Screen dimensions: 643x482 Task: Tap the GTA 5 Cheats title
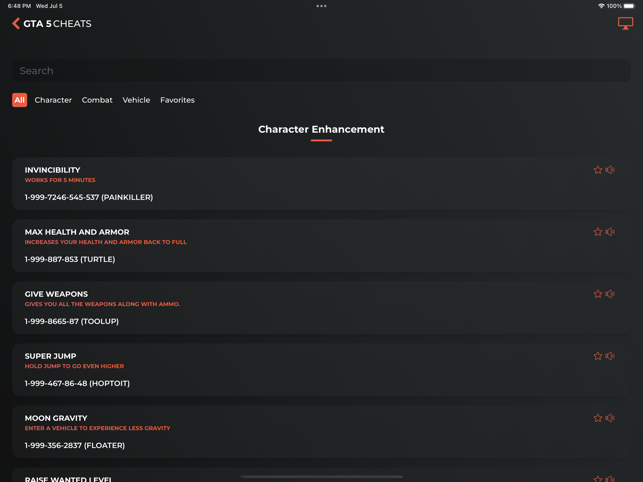click(x=57, y=24)
